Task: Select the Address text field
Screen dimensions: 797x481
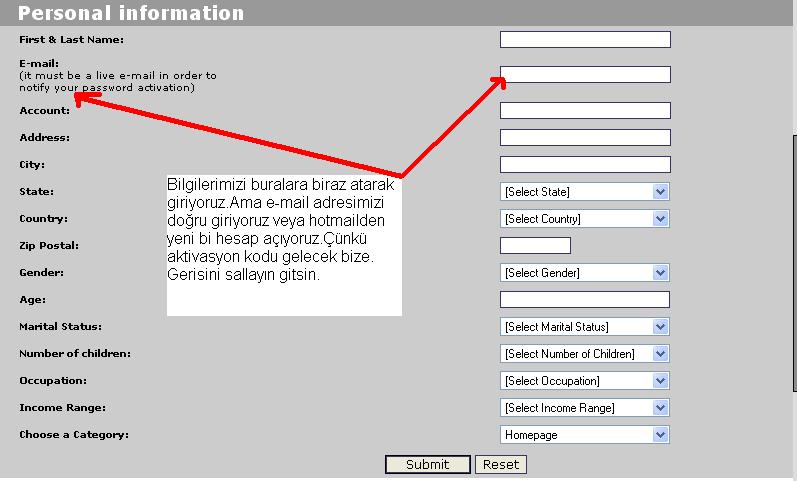Action: click(x=585, y=137)
